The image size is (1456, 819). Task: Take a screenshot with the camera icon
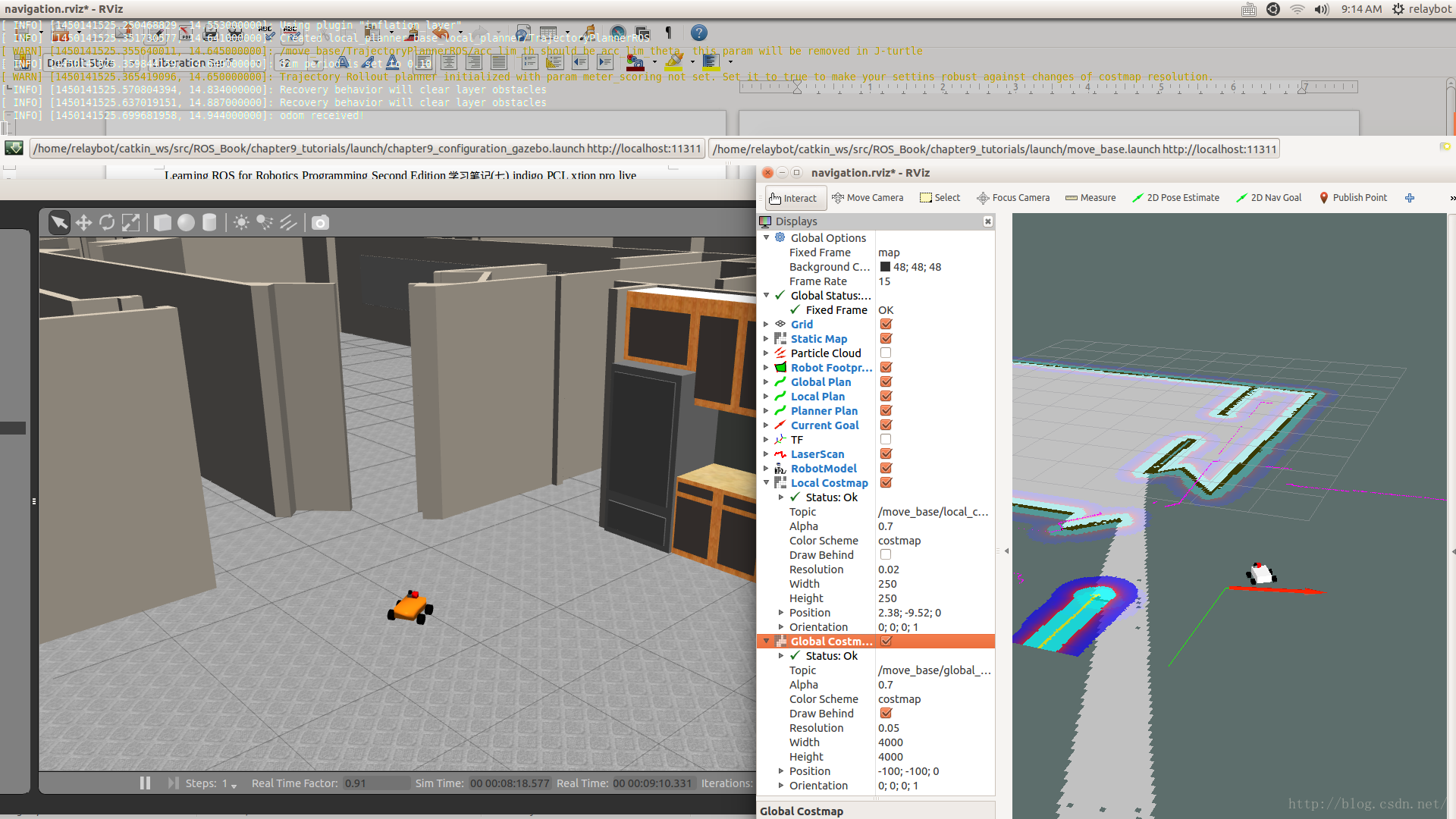(x=321, y=222)
